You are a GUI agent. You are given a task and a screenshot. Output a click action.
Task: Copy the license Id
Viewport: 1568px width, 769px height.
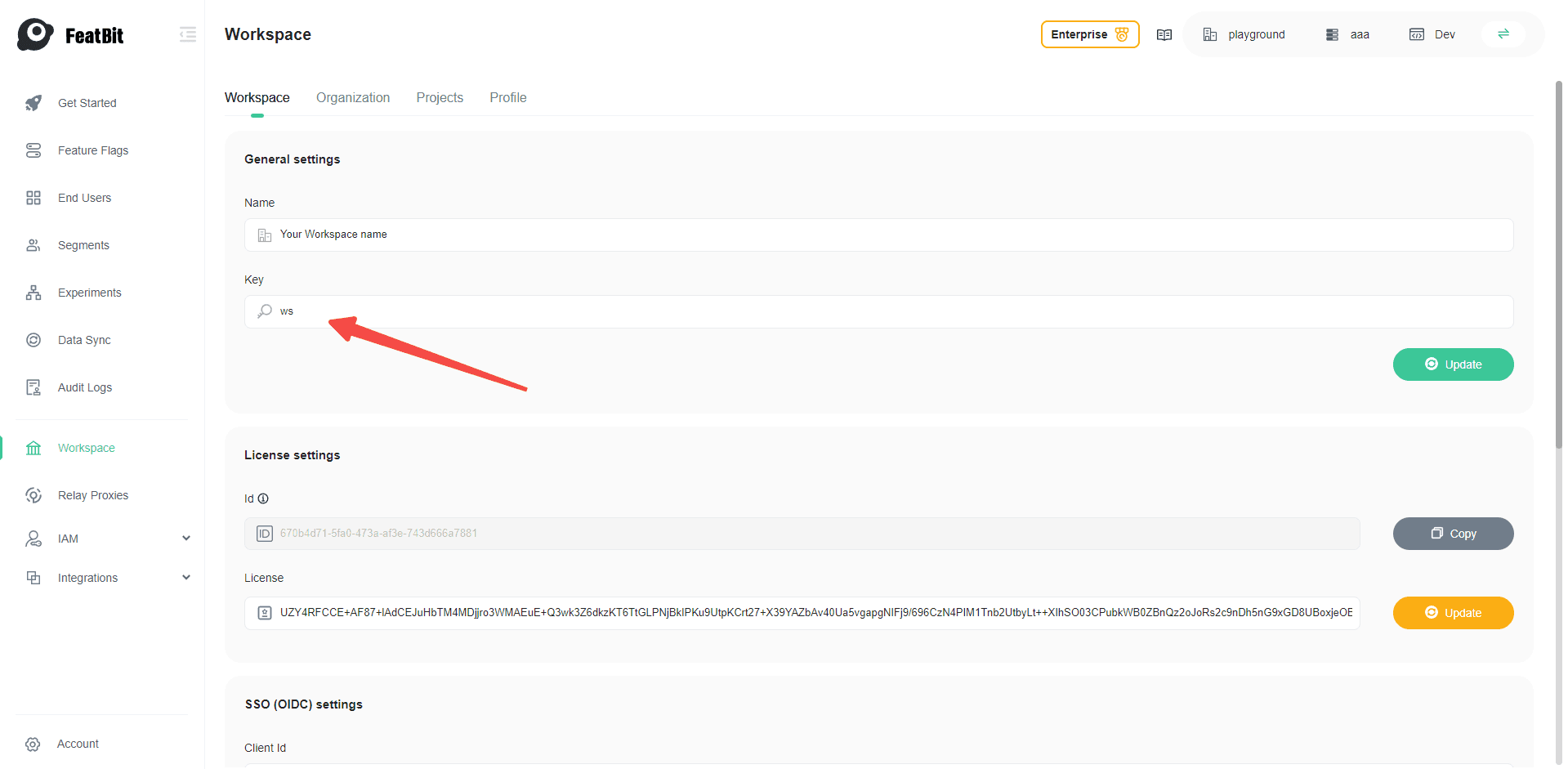tap(1452, 534)
